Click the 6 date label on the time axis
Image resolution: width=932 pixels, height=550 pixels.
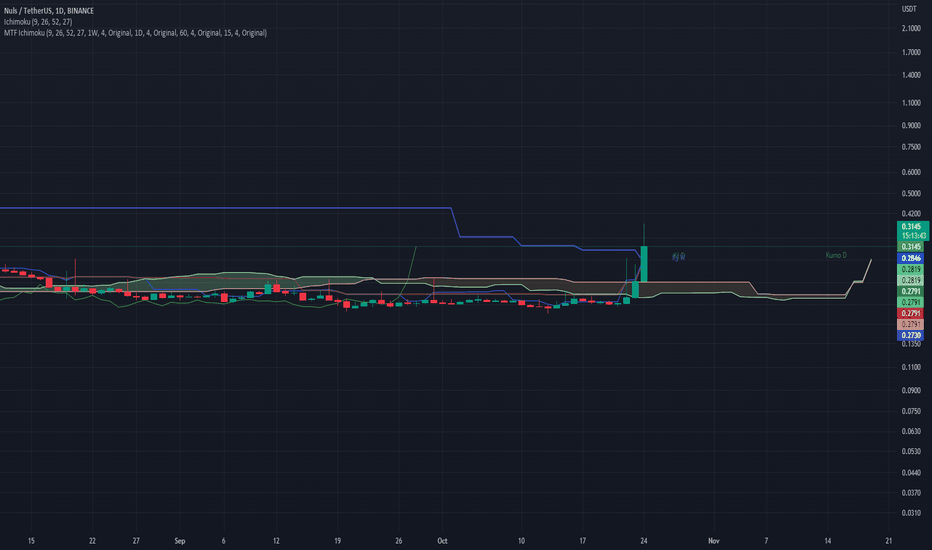pos(223,541)
